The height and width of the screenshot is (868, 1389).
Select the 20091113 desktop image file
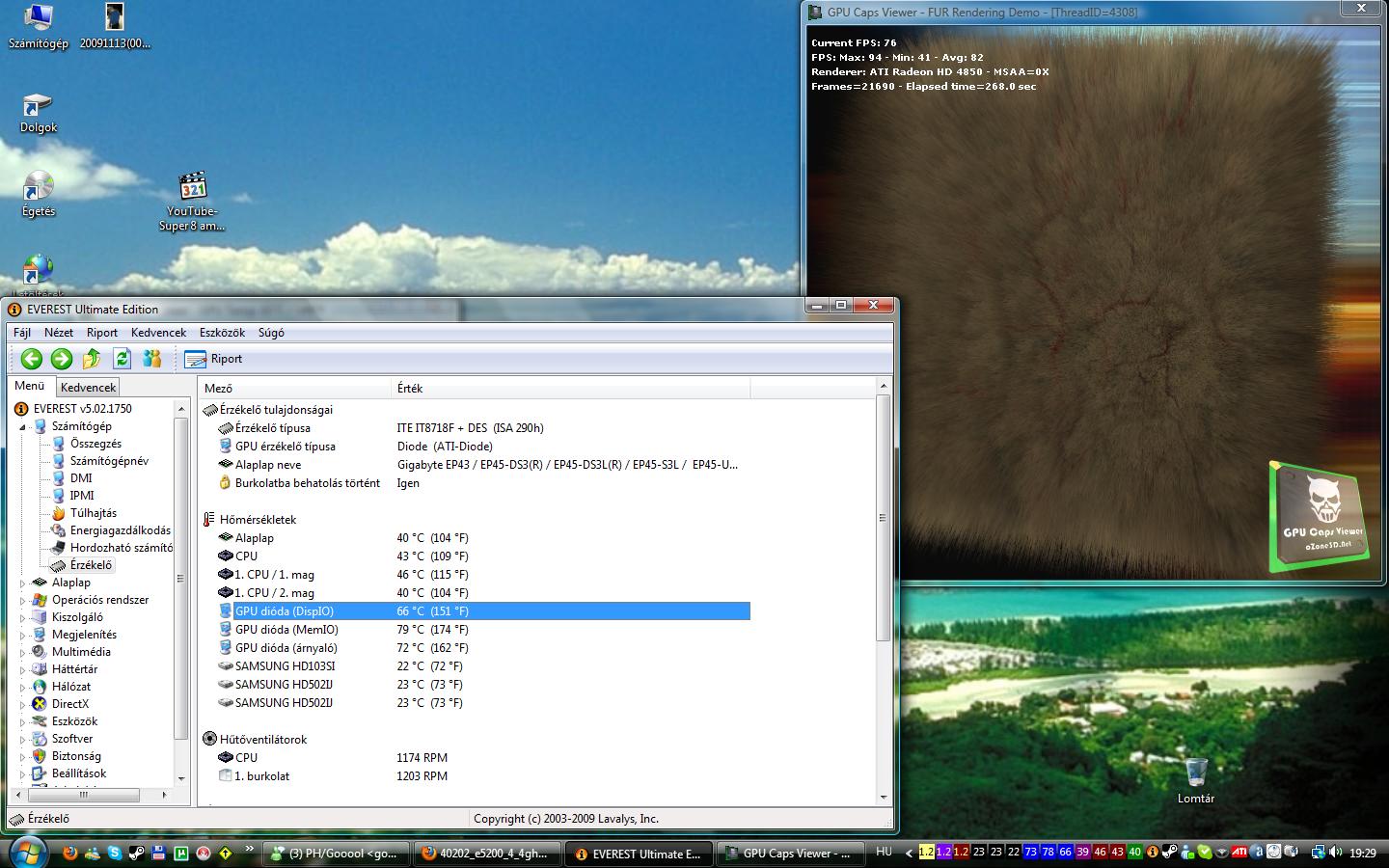pos(115,27)
